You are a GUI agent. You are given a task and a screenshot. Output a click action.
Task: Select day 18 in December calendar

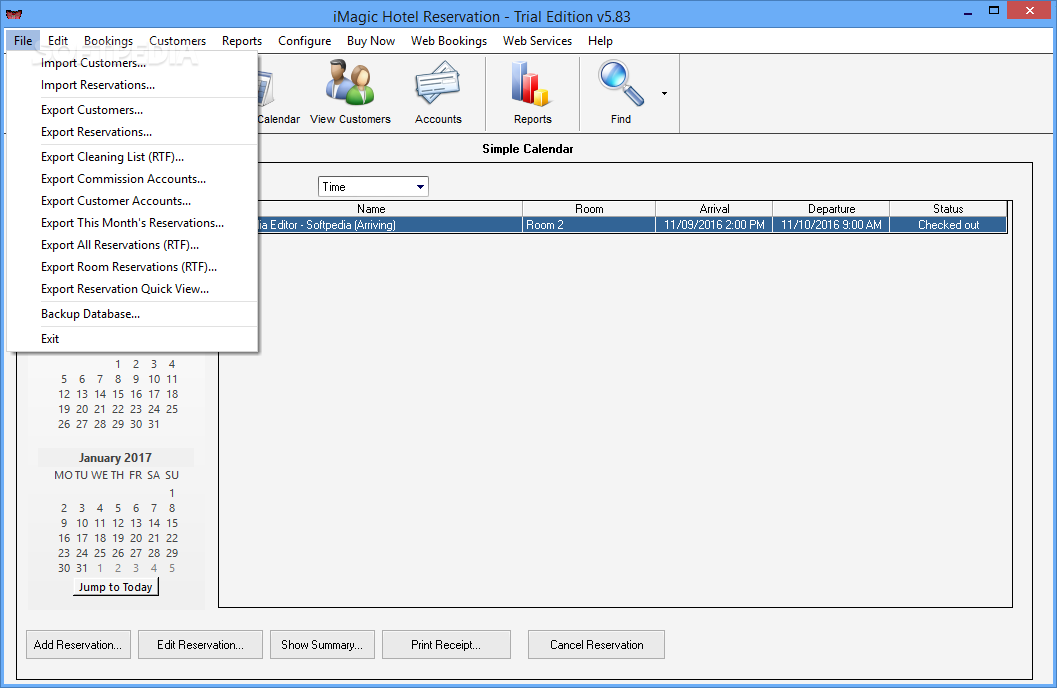(x=172, y=394)
